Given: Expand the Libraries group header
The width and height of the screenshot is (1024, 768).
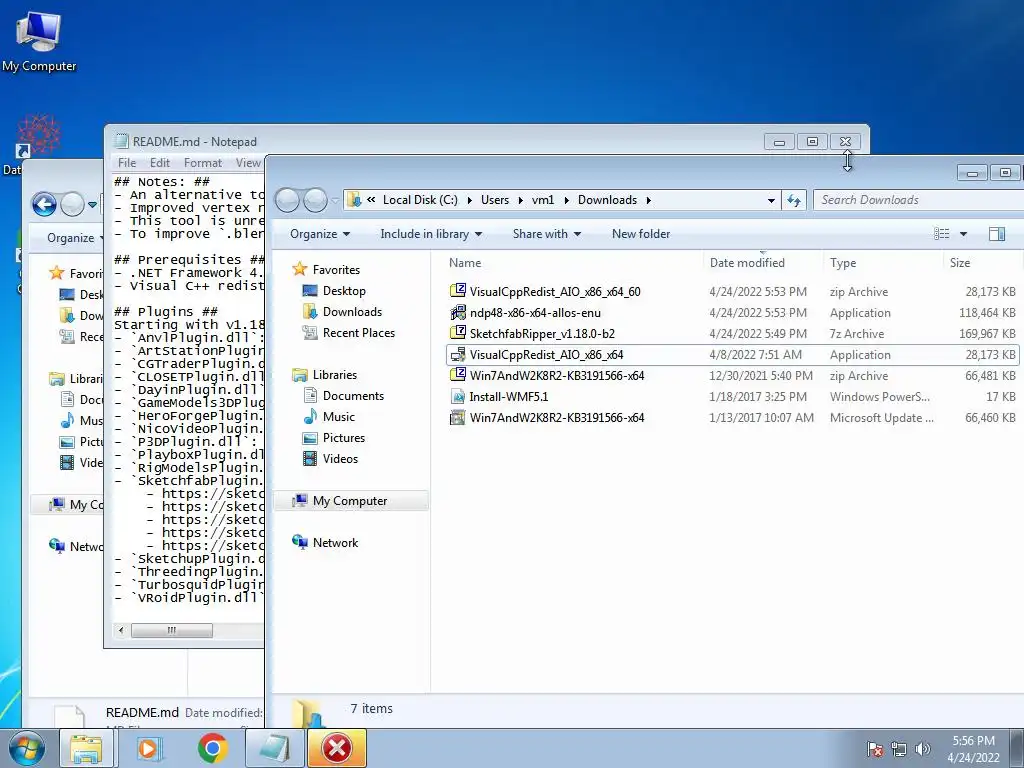Looking at the screenshot, I should coord(334,375).
